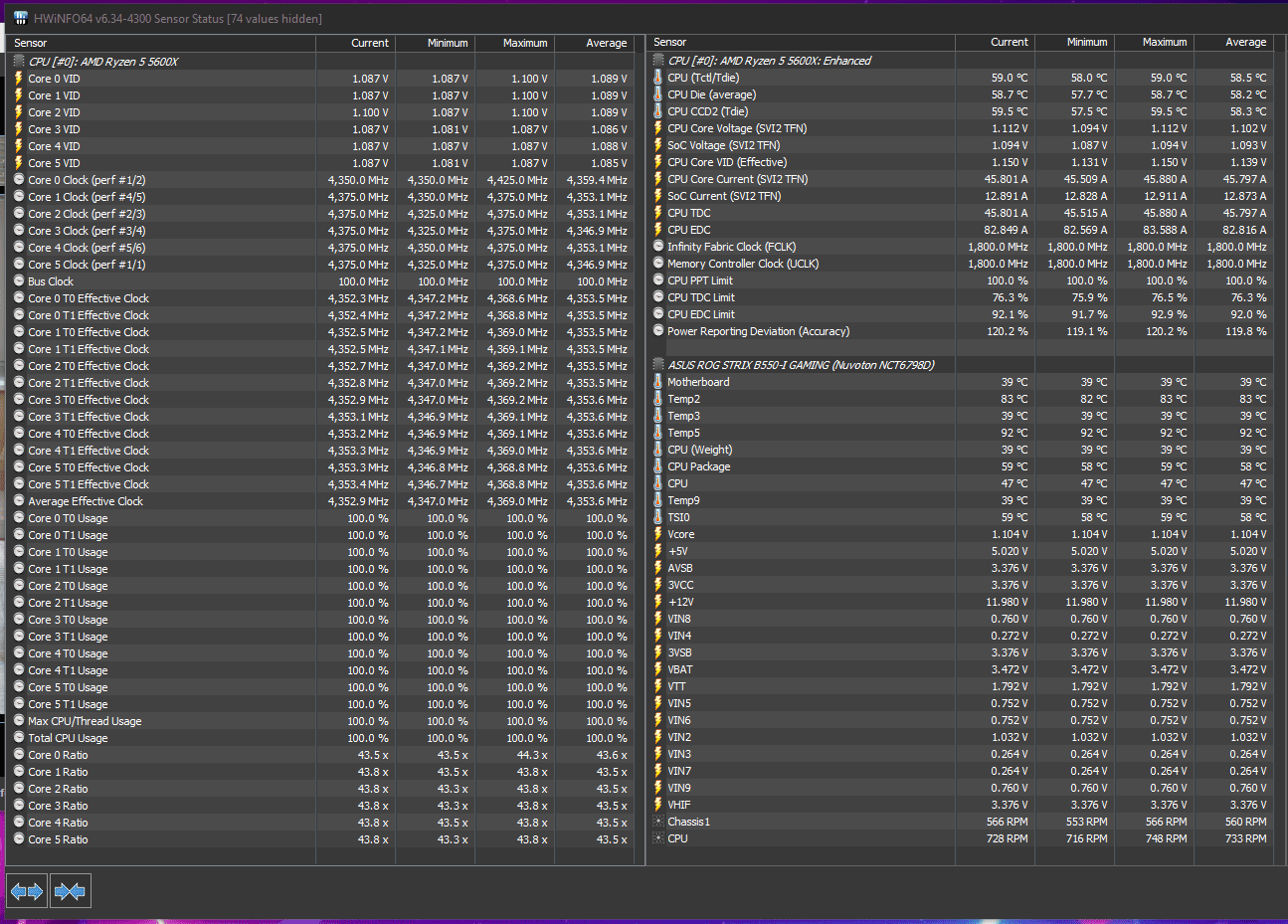
Task: Click the ASUS ROG STRIX B550-I chip icon
Action: pyautogui.click(x=658, y=365)
